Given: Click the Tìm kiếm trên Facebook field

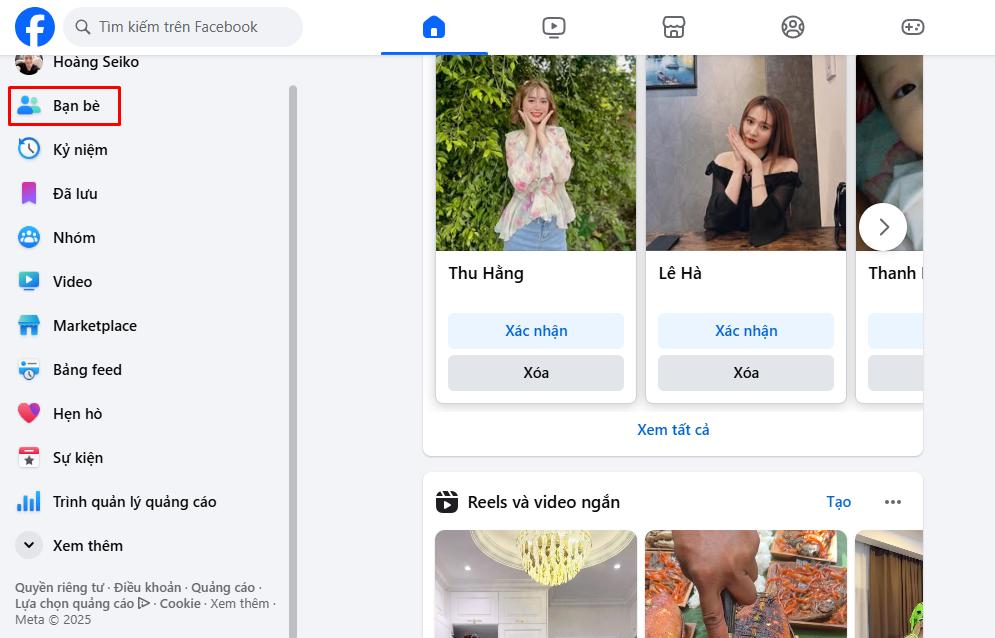Looking at the screenshot, I should (x=183, y=27).
